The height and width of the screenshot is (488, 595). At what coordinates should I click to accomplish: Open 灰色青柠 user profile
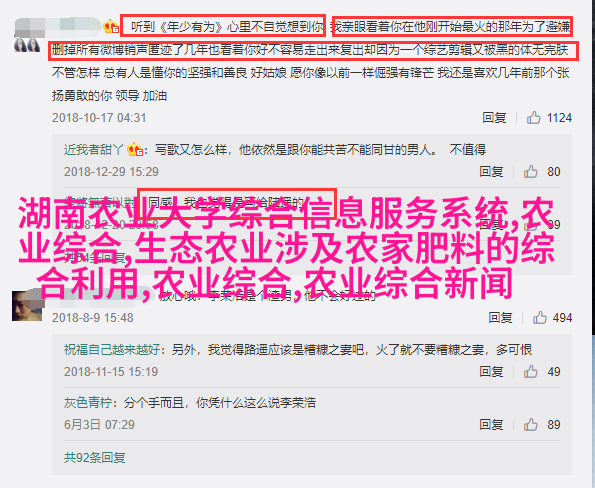point(88,403)
